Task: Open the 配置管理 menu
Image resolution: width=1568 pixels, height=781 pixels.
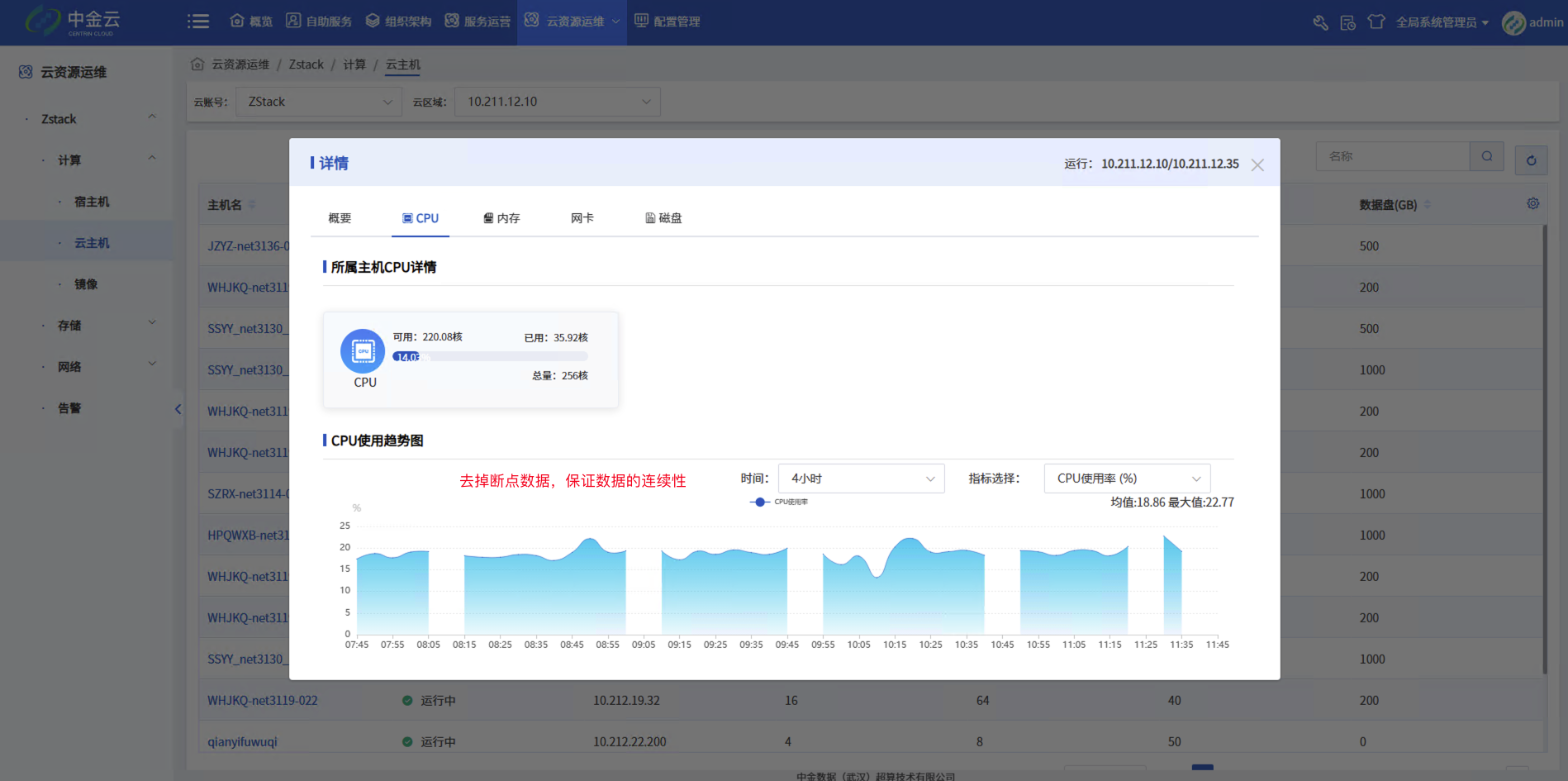Action: [667, 21]
